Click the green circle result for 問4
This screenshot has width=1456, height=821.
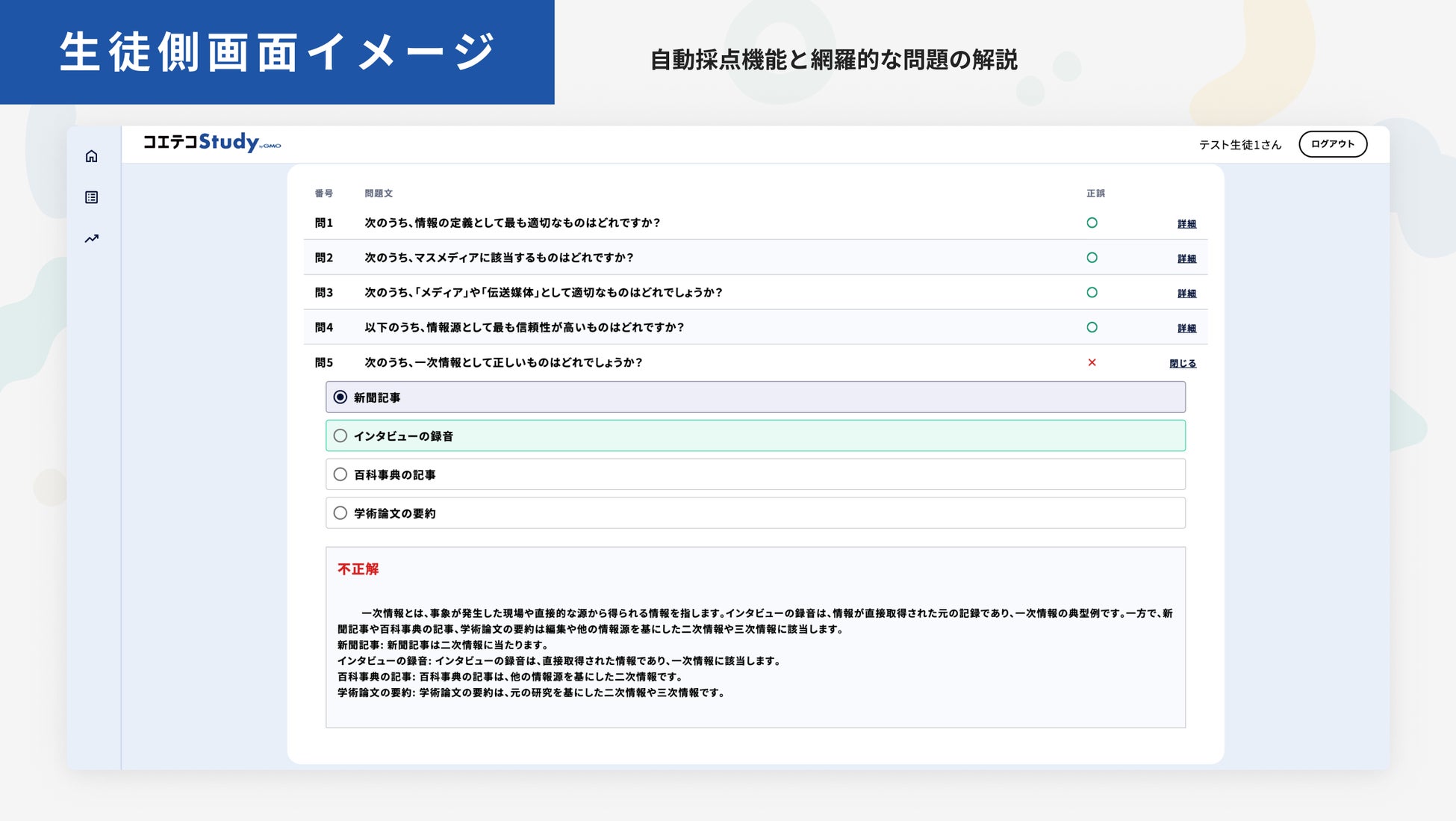1092,327
